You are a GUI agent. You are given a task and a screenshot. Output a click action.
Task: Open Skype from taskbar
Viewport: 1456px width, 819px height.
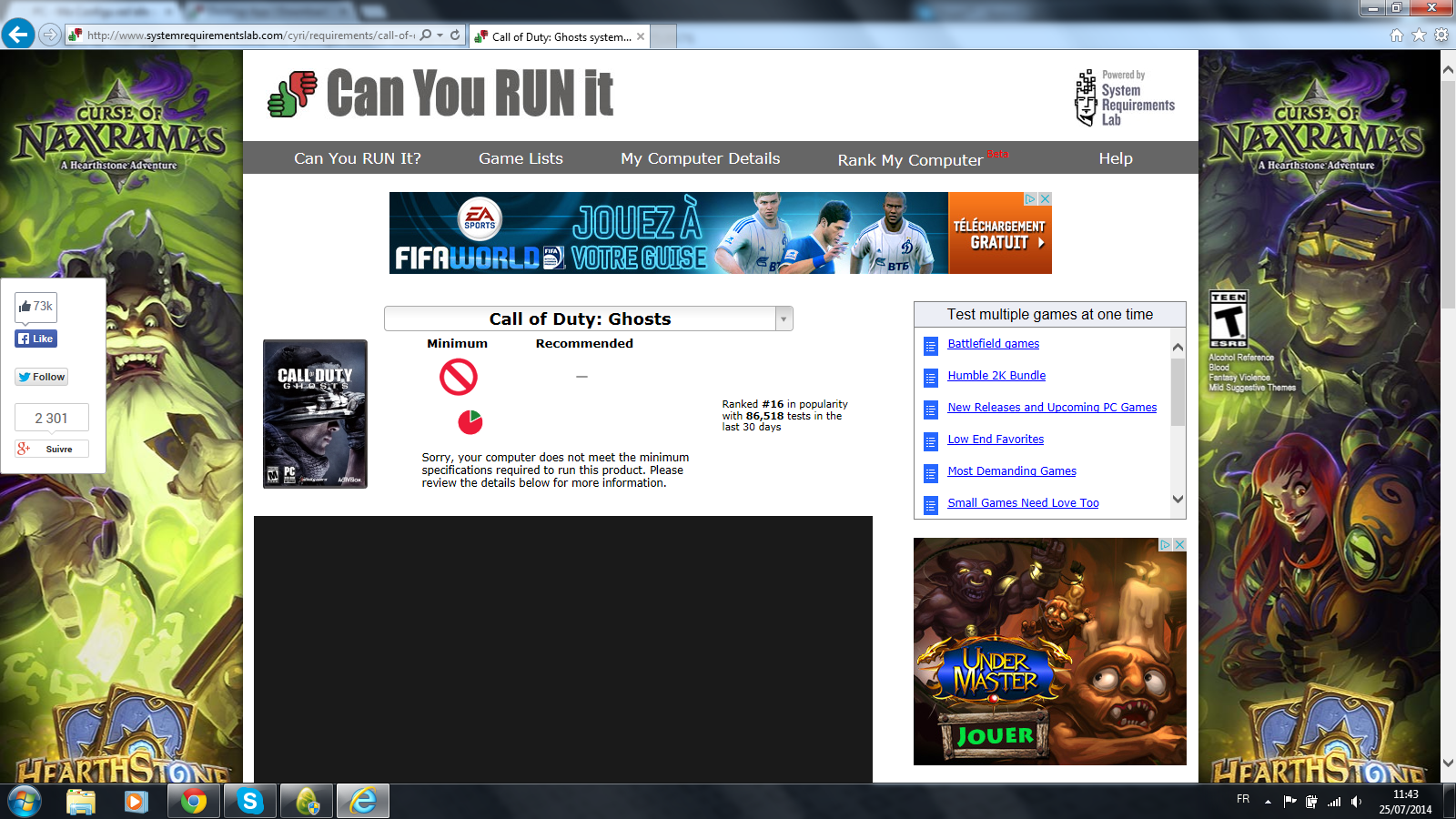click(x=249, y=802)
